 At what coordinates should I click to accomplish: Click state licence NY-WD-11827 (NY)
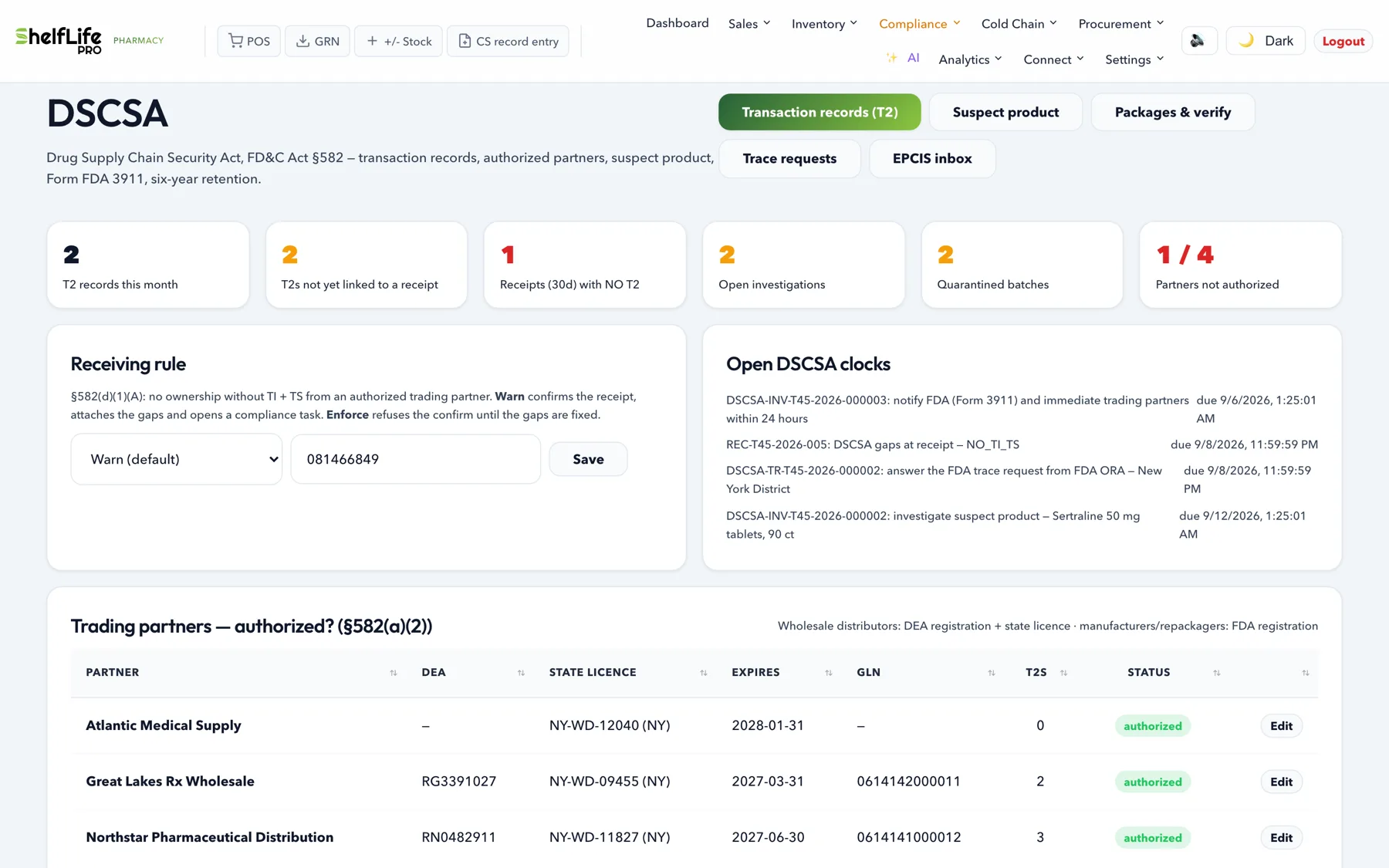610,838
